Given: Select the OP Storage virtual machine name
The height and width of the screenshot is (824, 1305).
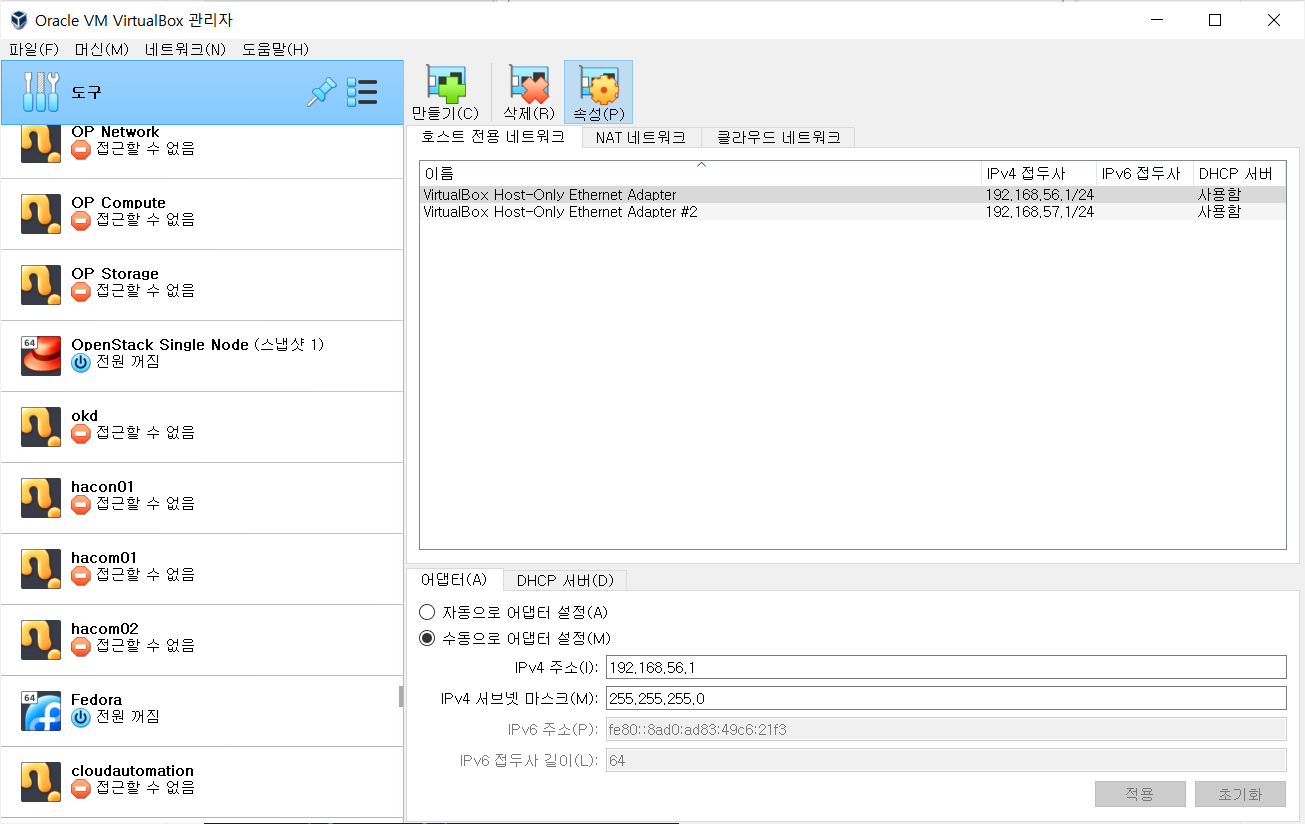Looking at the screenshot, I should point(115,274).
